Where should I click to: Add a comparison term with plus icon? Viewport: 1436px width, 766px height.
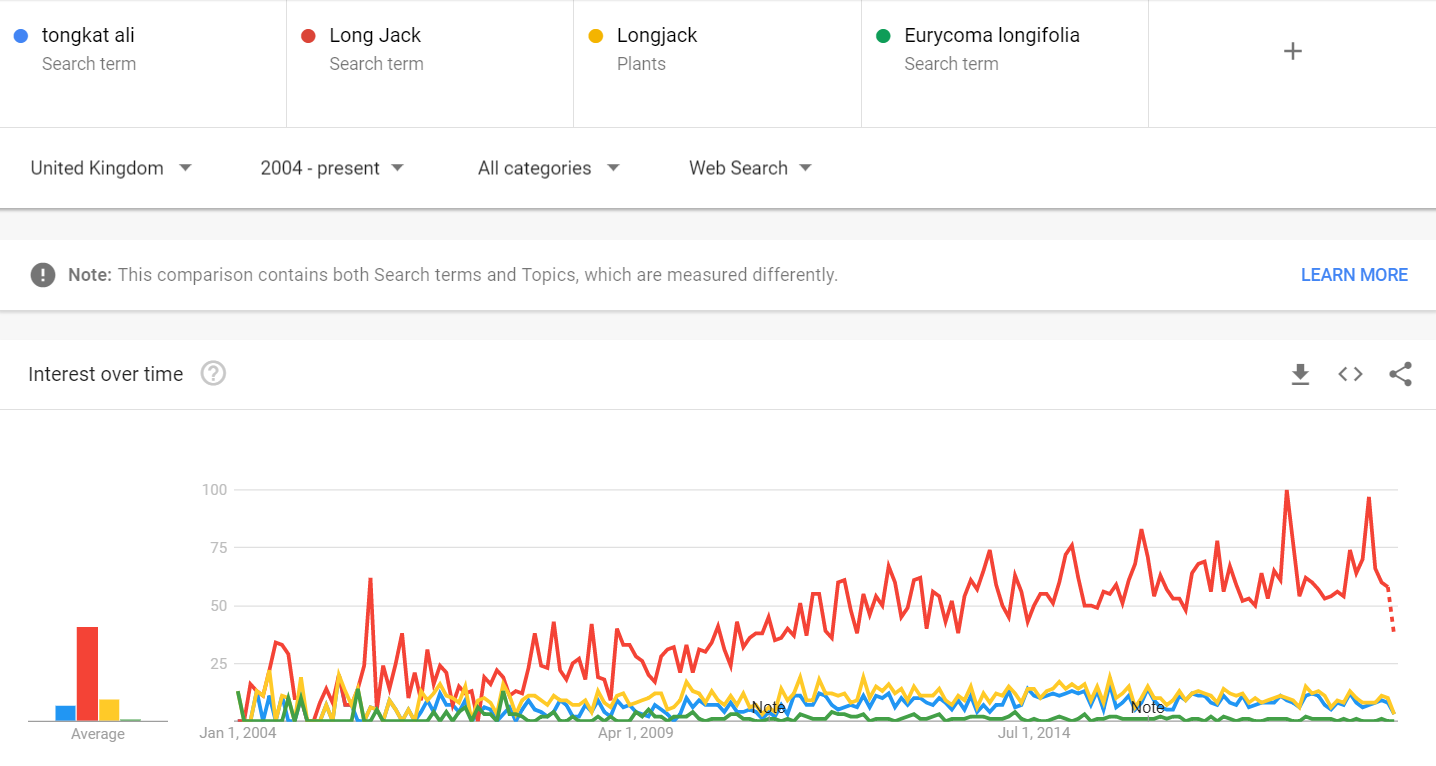(1292, 51)
